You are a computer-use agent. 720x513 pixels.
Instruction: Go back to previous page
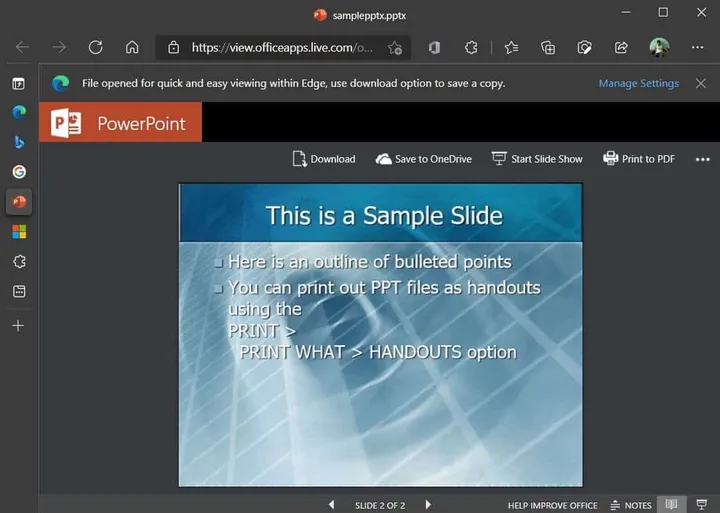[x=22, y=47]
